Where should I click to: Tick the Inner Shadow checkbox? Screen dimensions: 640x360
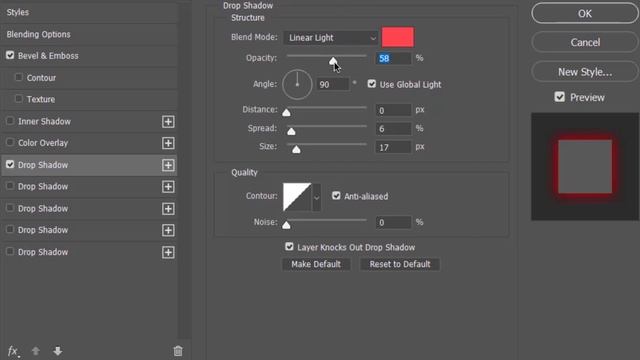10,121
